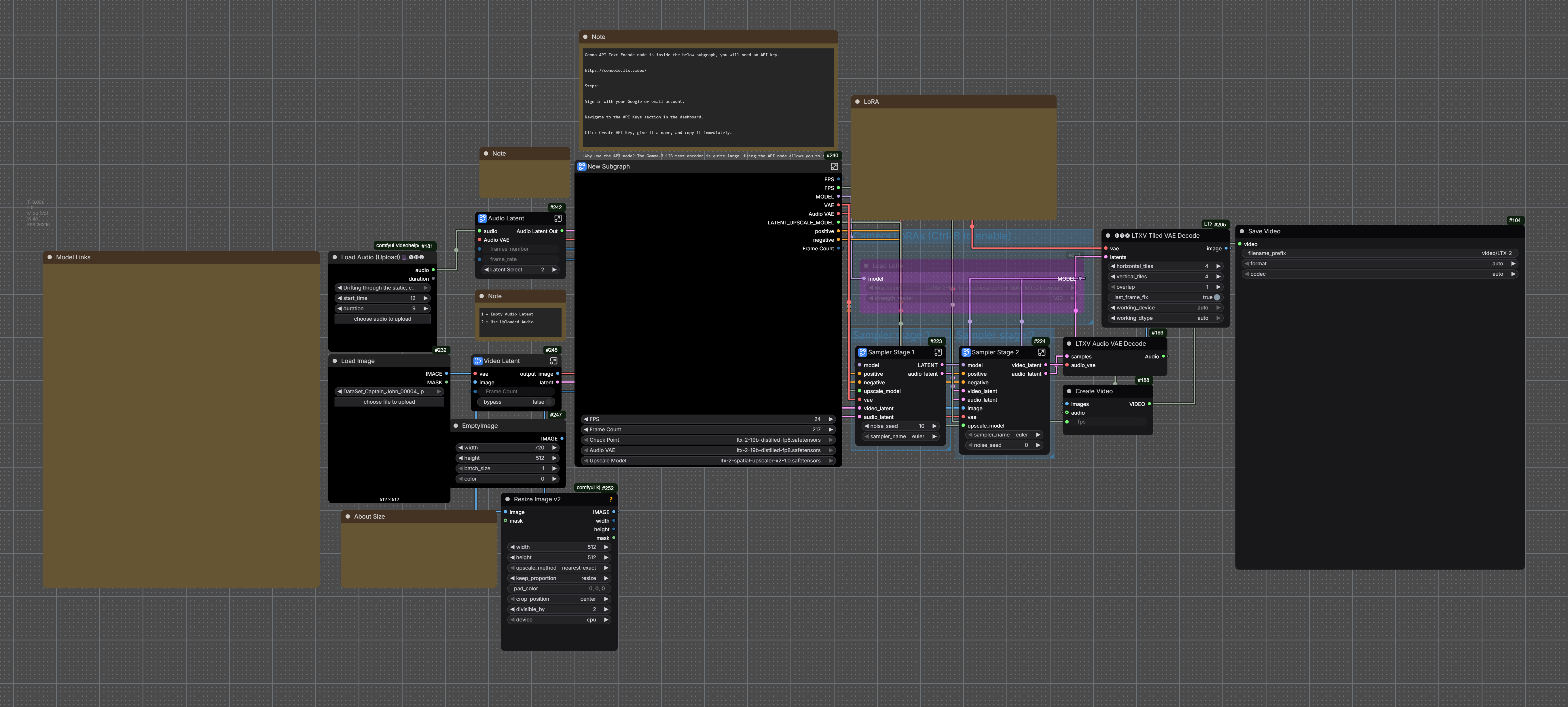Click the Sampler Stage 1 blue subgraph icon
1568x707 pixels.
click(x=862, y=352)
